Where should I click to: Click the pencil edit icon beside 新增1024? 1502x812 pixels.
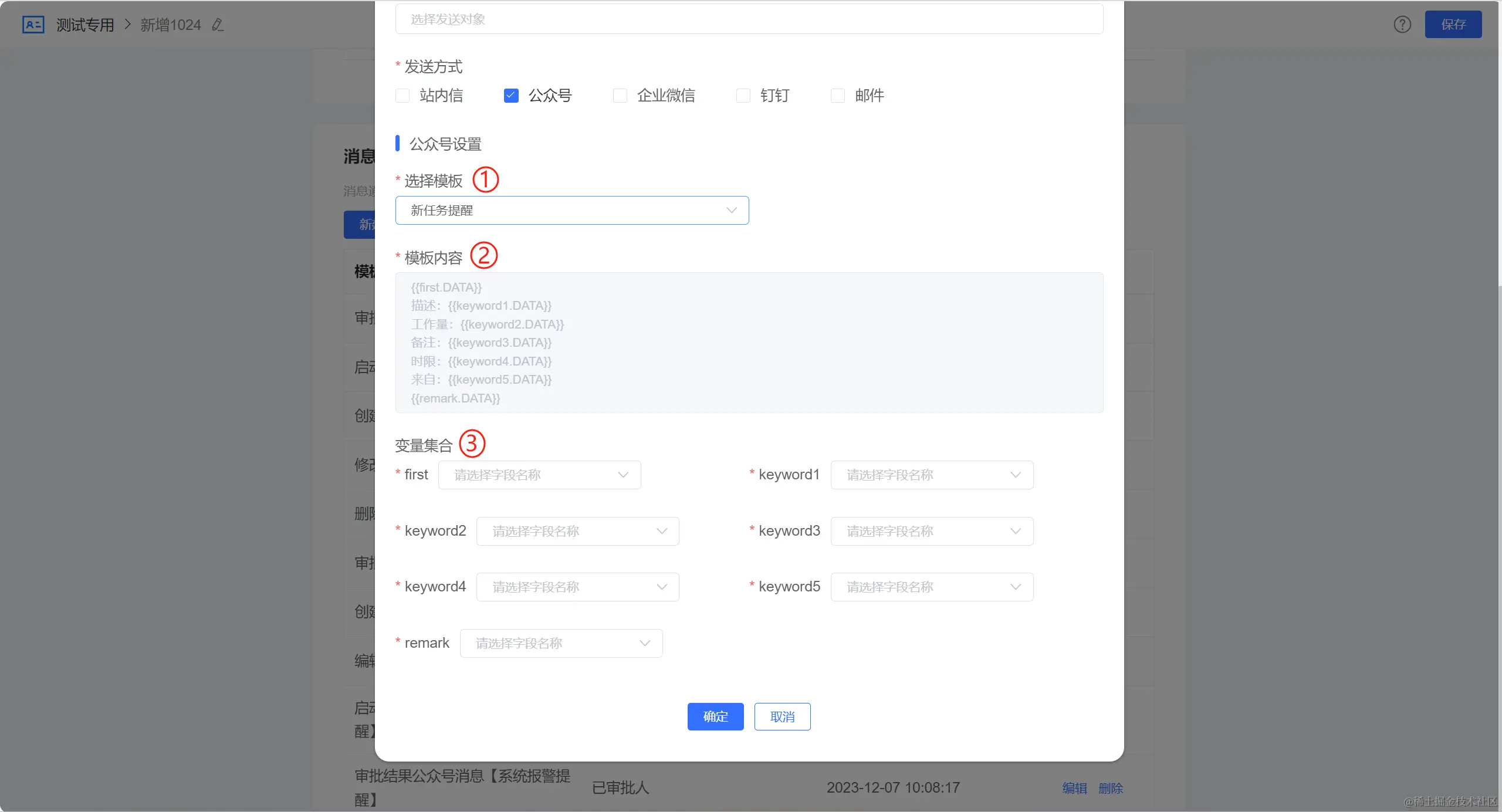click(x=218, y=25)
